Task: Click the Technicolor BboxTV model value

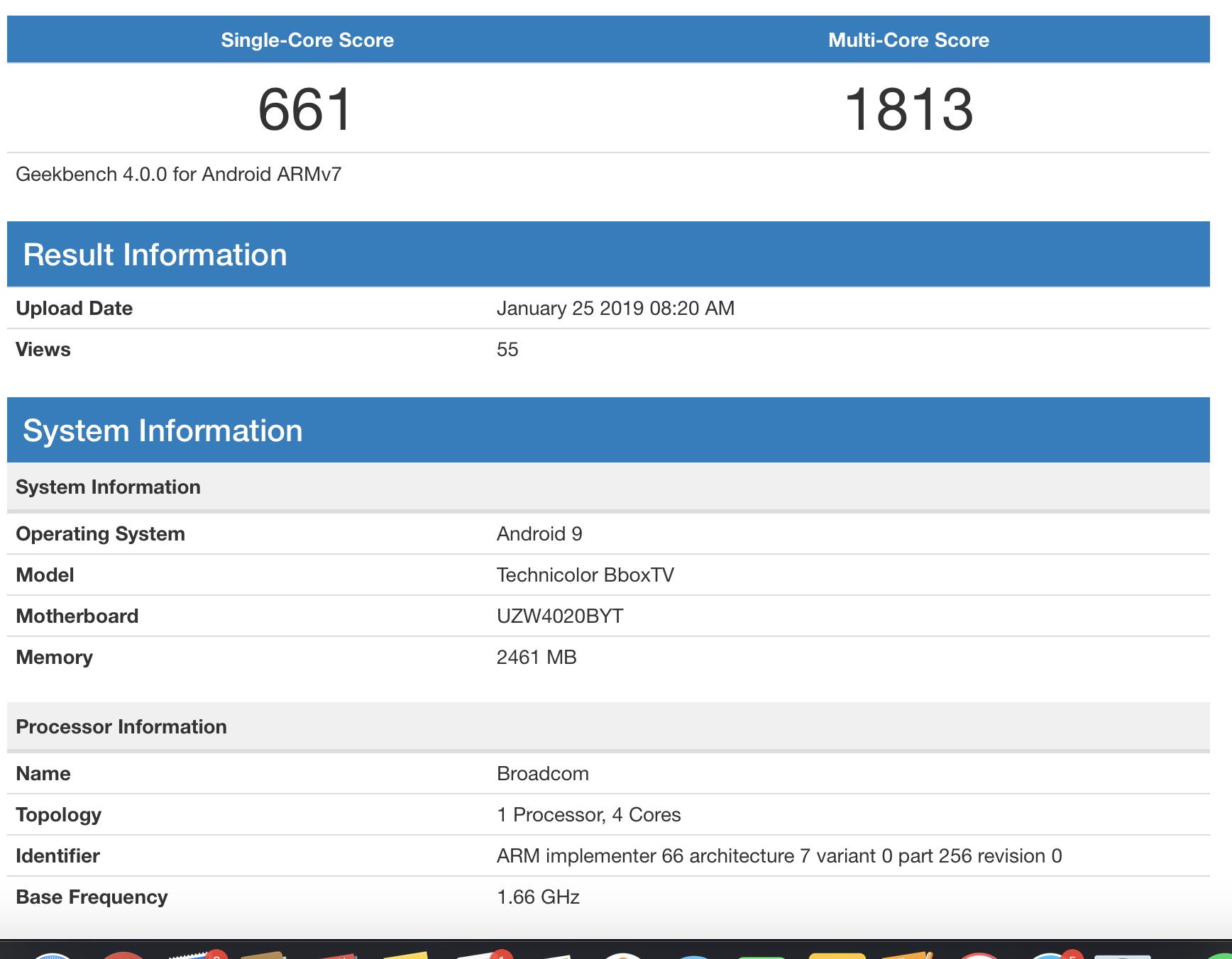Action: point(585,575)
